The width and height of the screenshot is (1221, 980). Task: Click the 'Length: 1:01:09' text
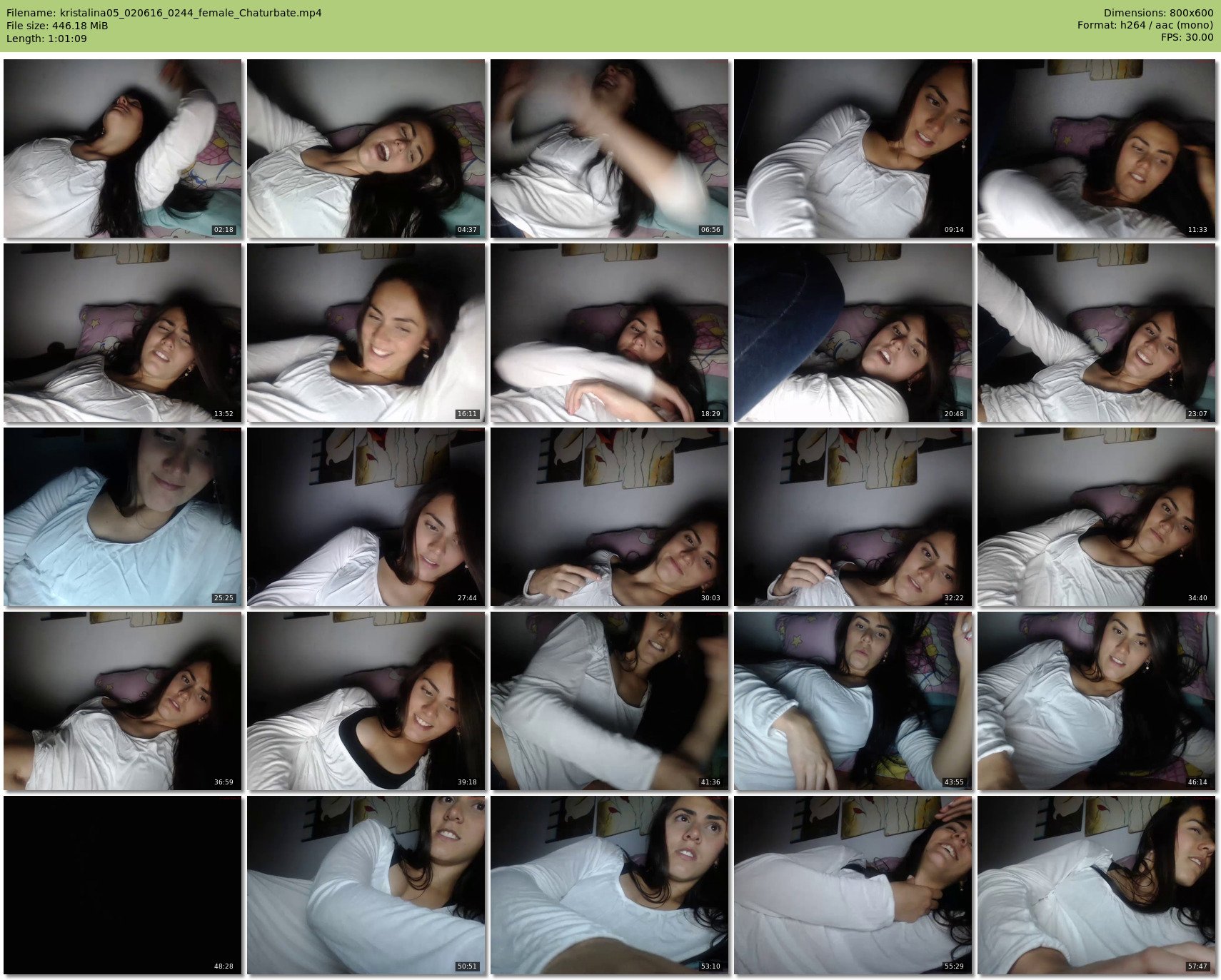click(x=46, y=39)
